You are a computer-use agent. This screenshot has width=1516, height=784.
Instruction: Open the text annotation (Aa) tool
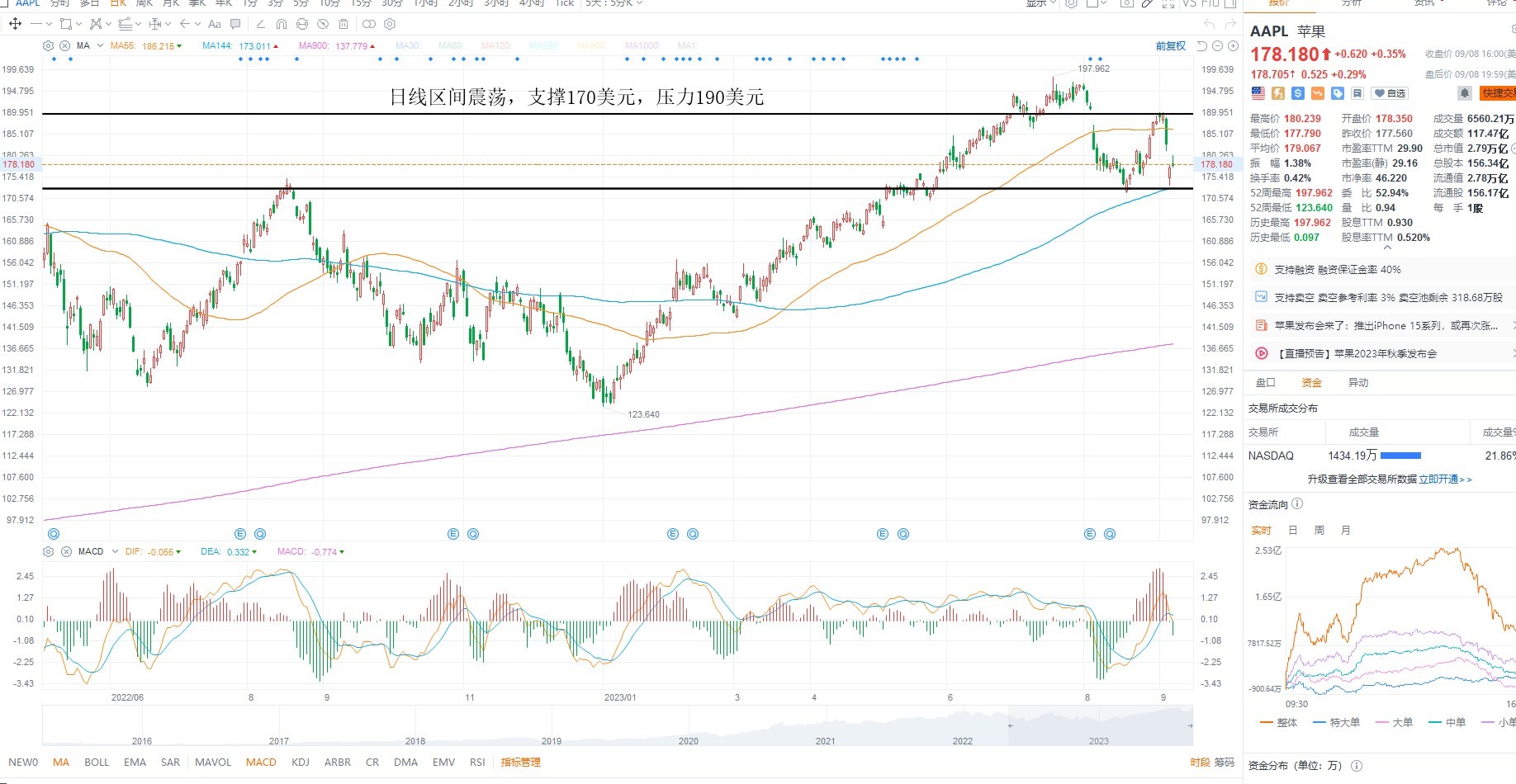pos(215,24)
